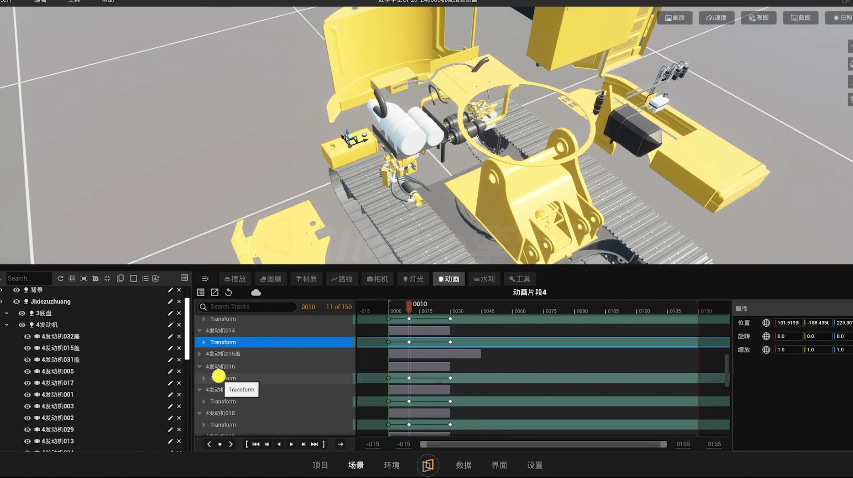Toggle visibility of the Jixiezuzhuang node
Screen dimensions: 853x478
[16, 302]
